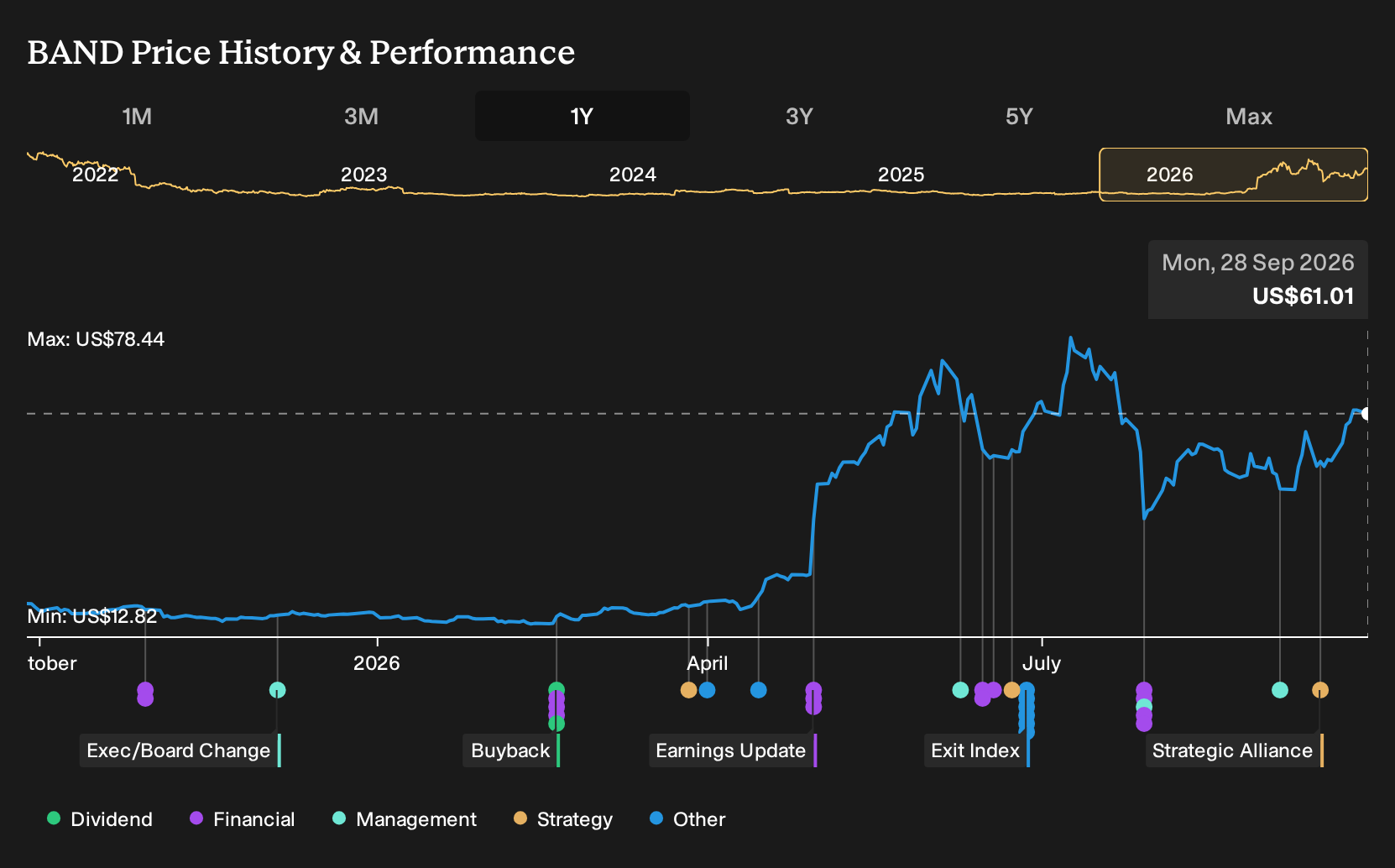Viewport: 1395px width, 868px height.
Task: Click the blue Other marker stack above Exit Index
Action: [x=1027, y=710]
